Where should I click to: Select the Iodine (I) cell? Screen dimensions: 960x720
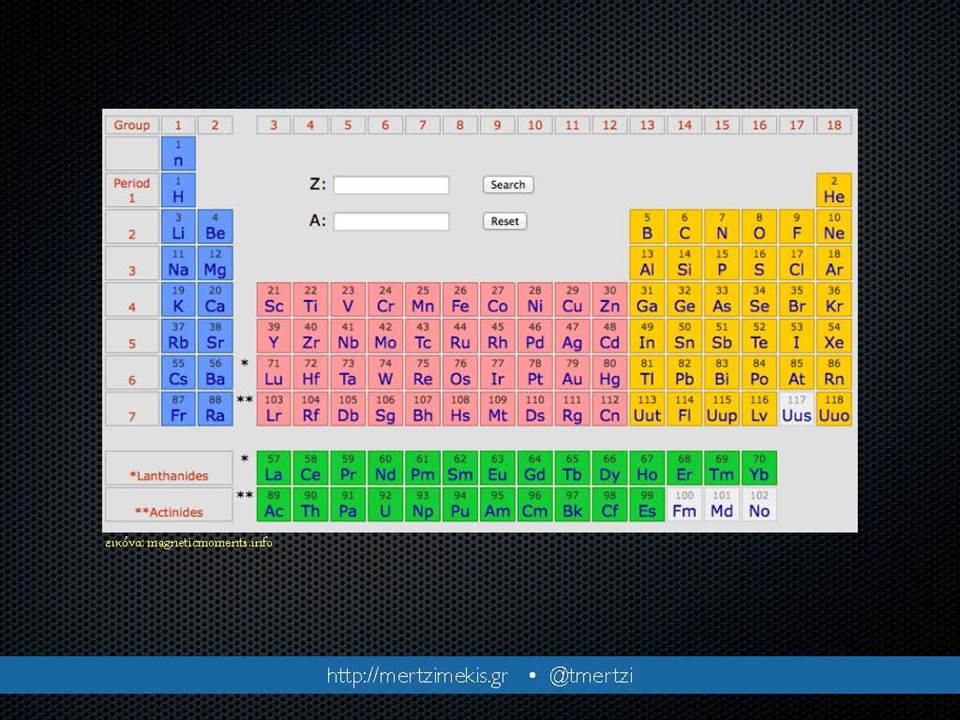[x=797, y=336]
